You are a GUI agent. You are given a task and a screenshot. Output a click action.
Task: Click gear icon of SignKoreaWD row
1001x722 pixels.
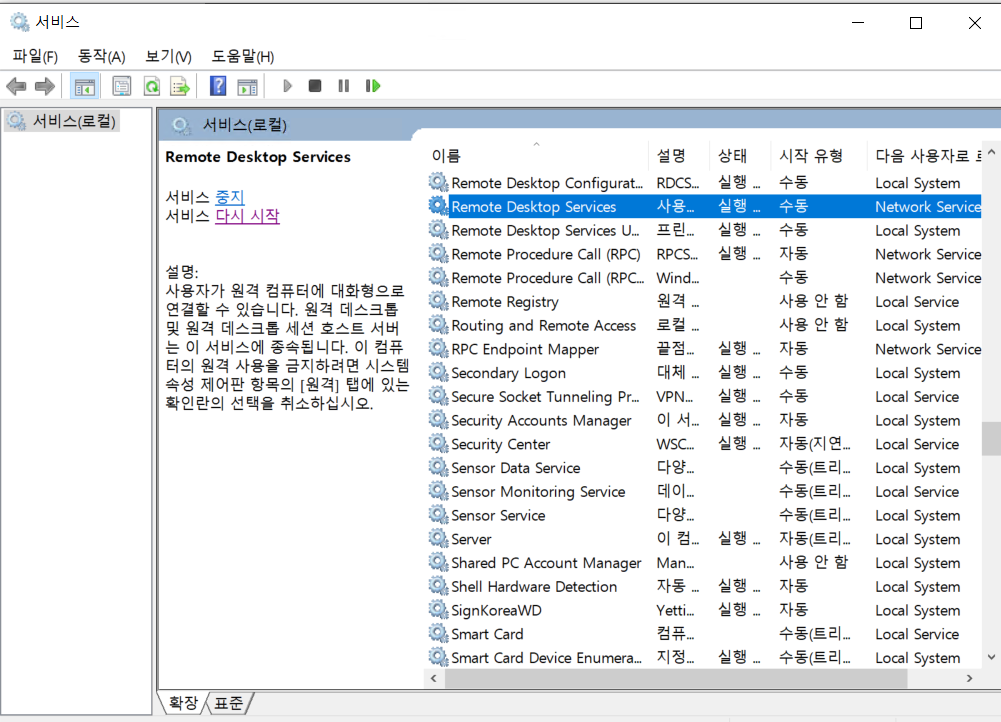[438, 610]
